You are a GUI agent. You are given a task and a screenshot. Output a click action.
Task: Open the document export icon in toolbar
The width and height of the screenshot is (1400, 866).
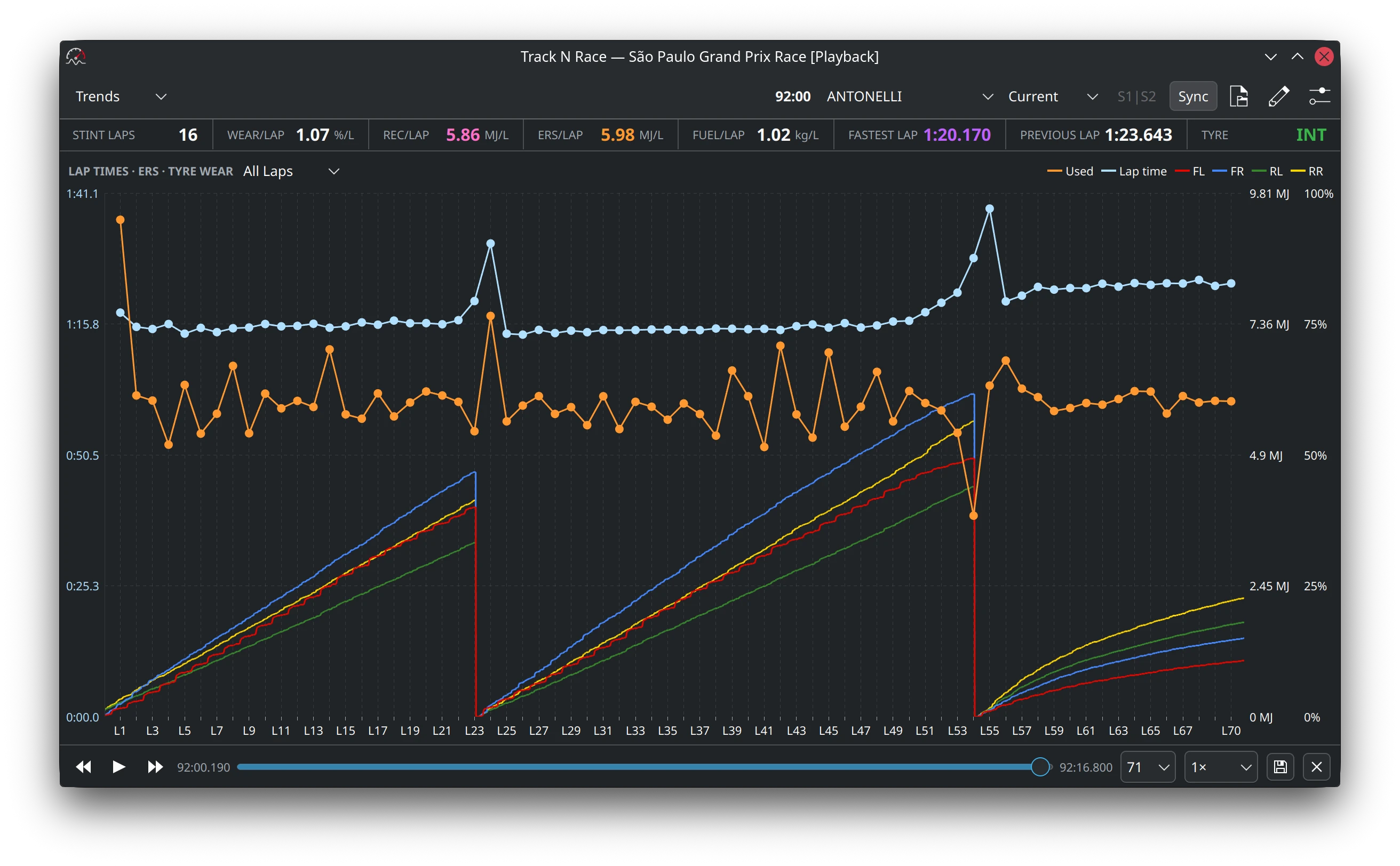point(1238,96)
